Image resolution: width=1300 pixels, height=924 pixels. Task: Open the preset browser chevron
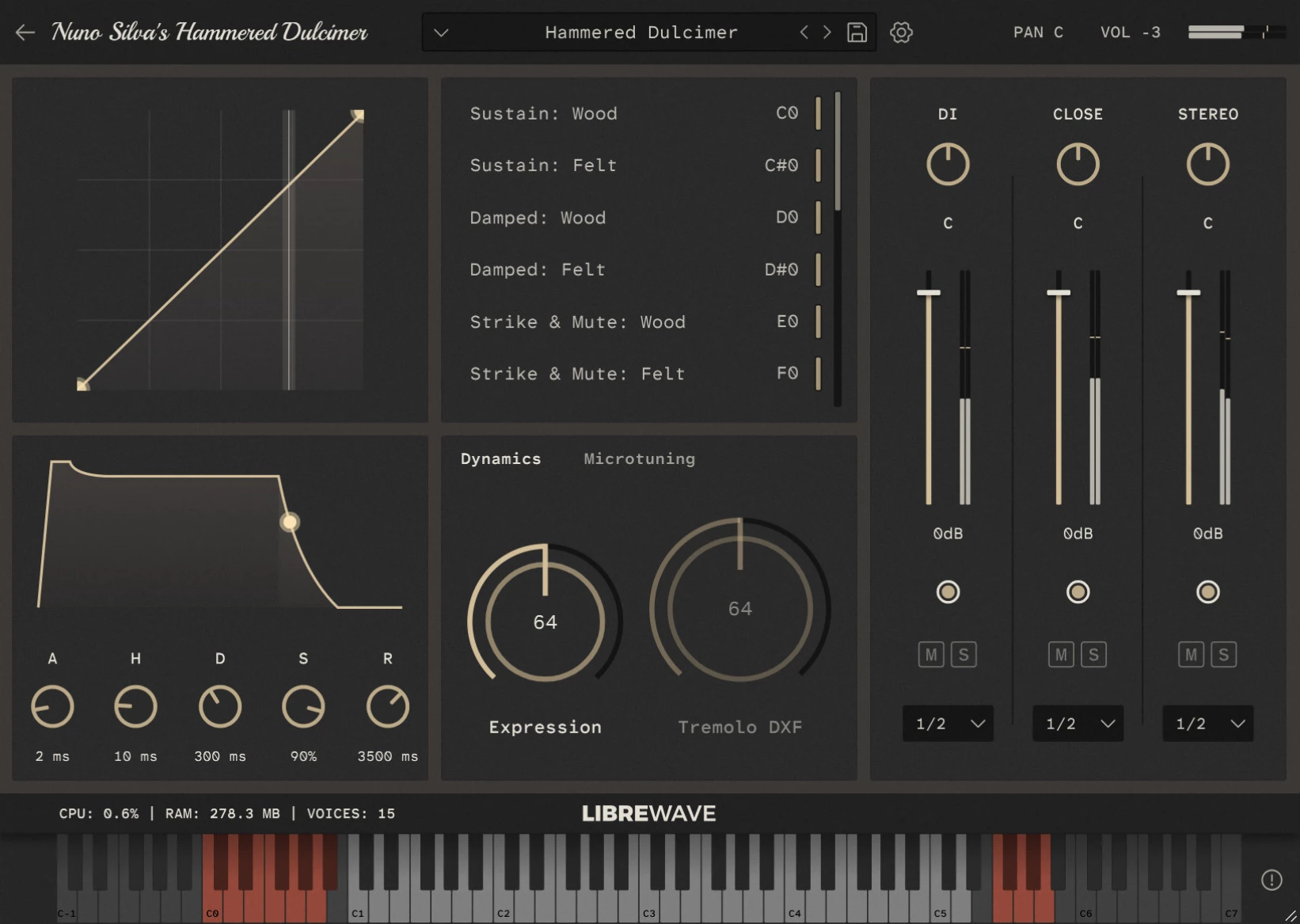click(441, 32)
